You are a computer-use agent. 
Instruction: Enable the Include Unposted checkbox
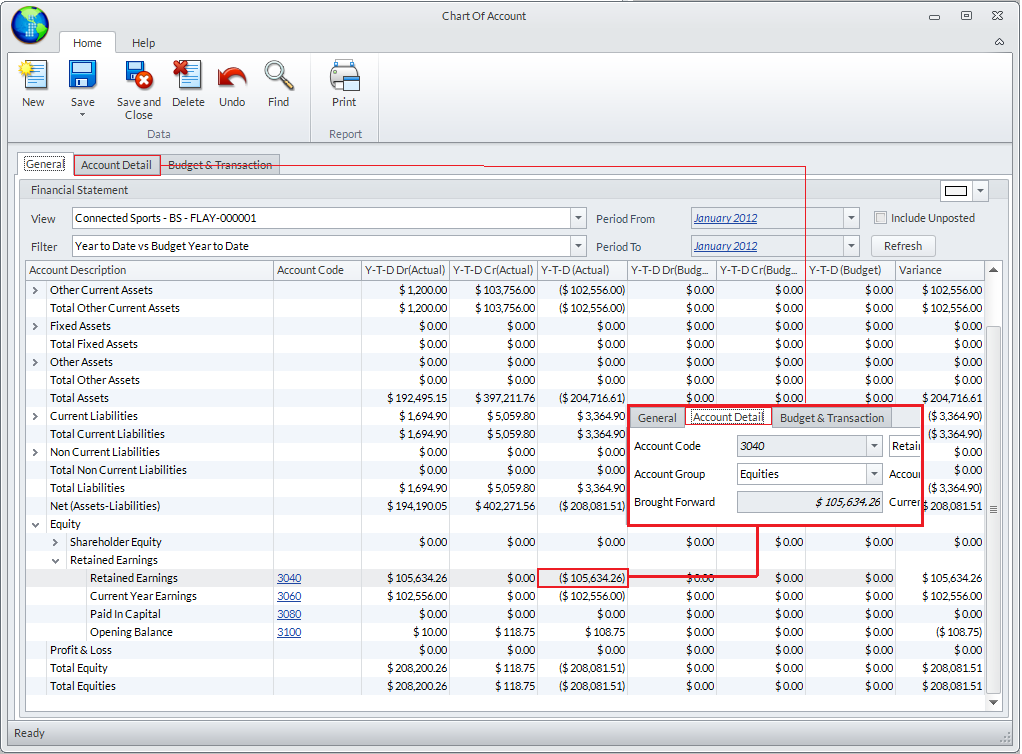click(x=881, y=218)
